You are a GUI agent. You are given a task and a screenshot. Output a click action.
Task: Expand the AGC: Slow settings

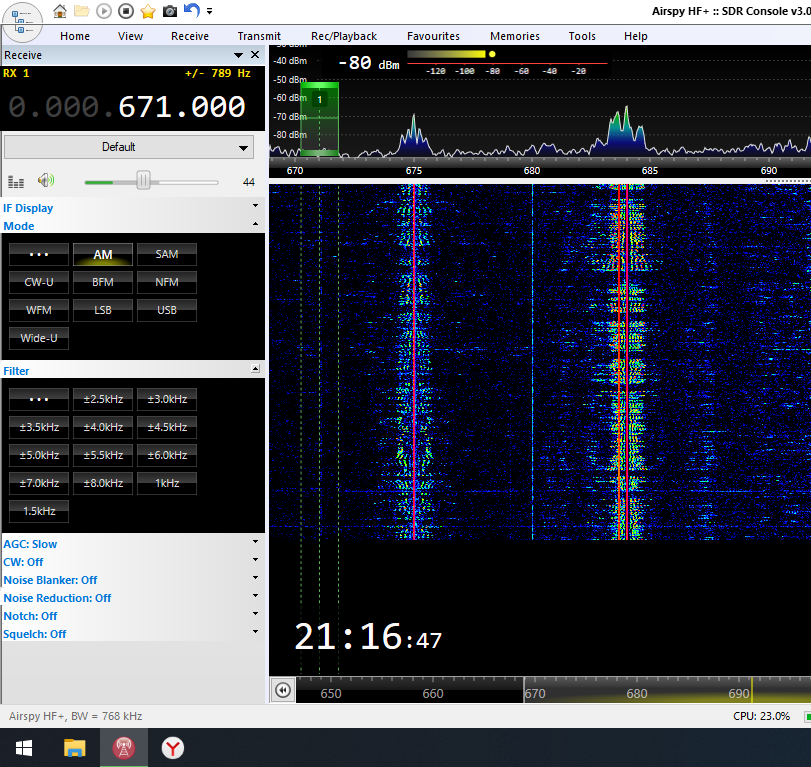(30, 544)
